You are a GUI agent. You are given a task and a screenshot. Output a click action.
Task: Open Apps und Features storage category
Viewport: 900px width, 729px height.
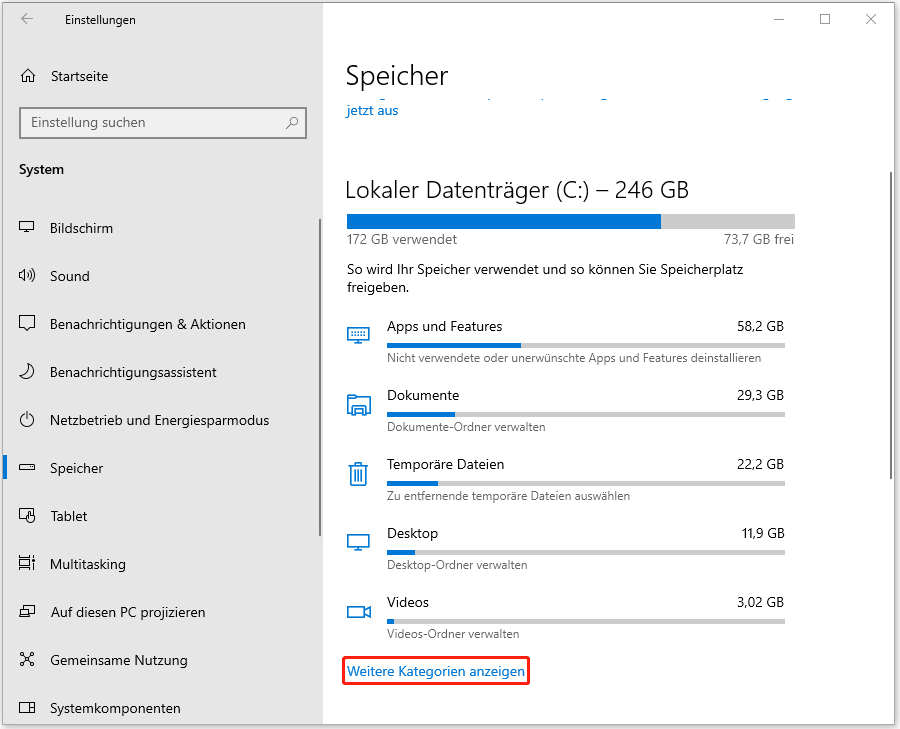pyautogui.click(x=565, y=342)
